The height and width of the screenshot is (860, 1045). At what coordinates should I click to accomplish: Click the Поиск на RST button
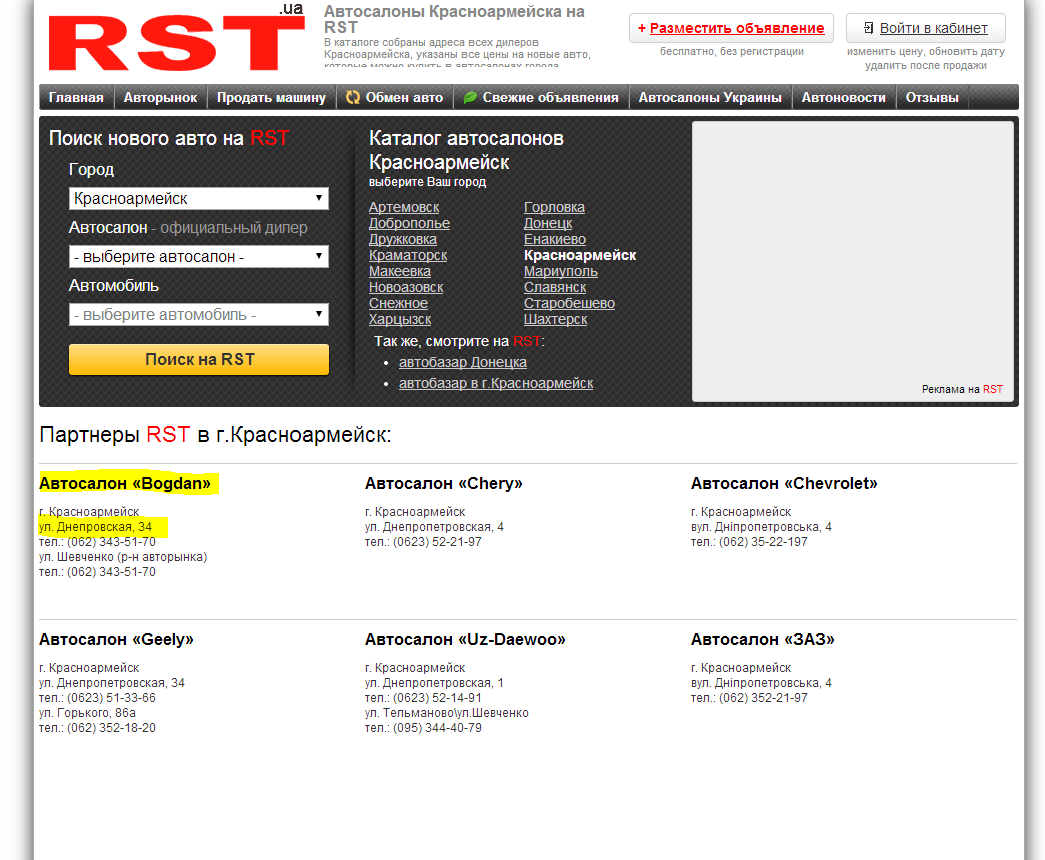coord(199,359)
